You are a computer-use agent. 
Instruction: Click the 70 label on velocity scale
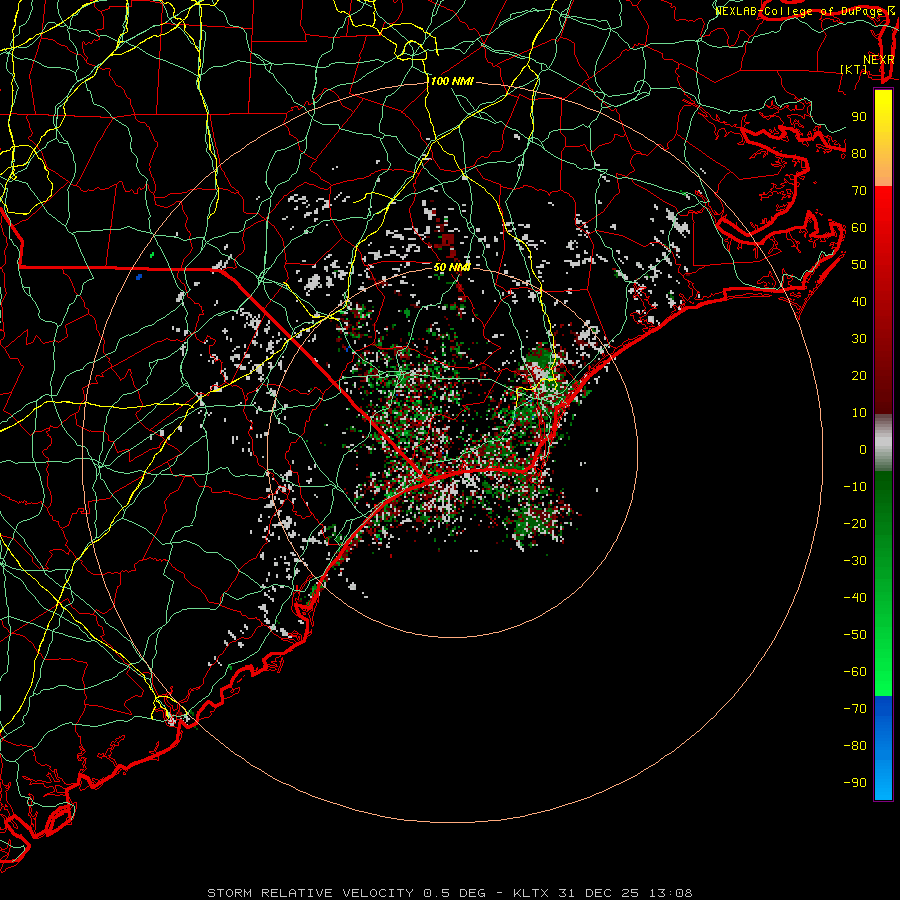pyautogui.click(x=859, y=191)
